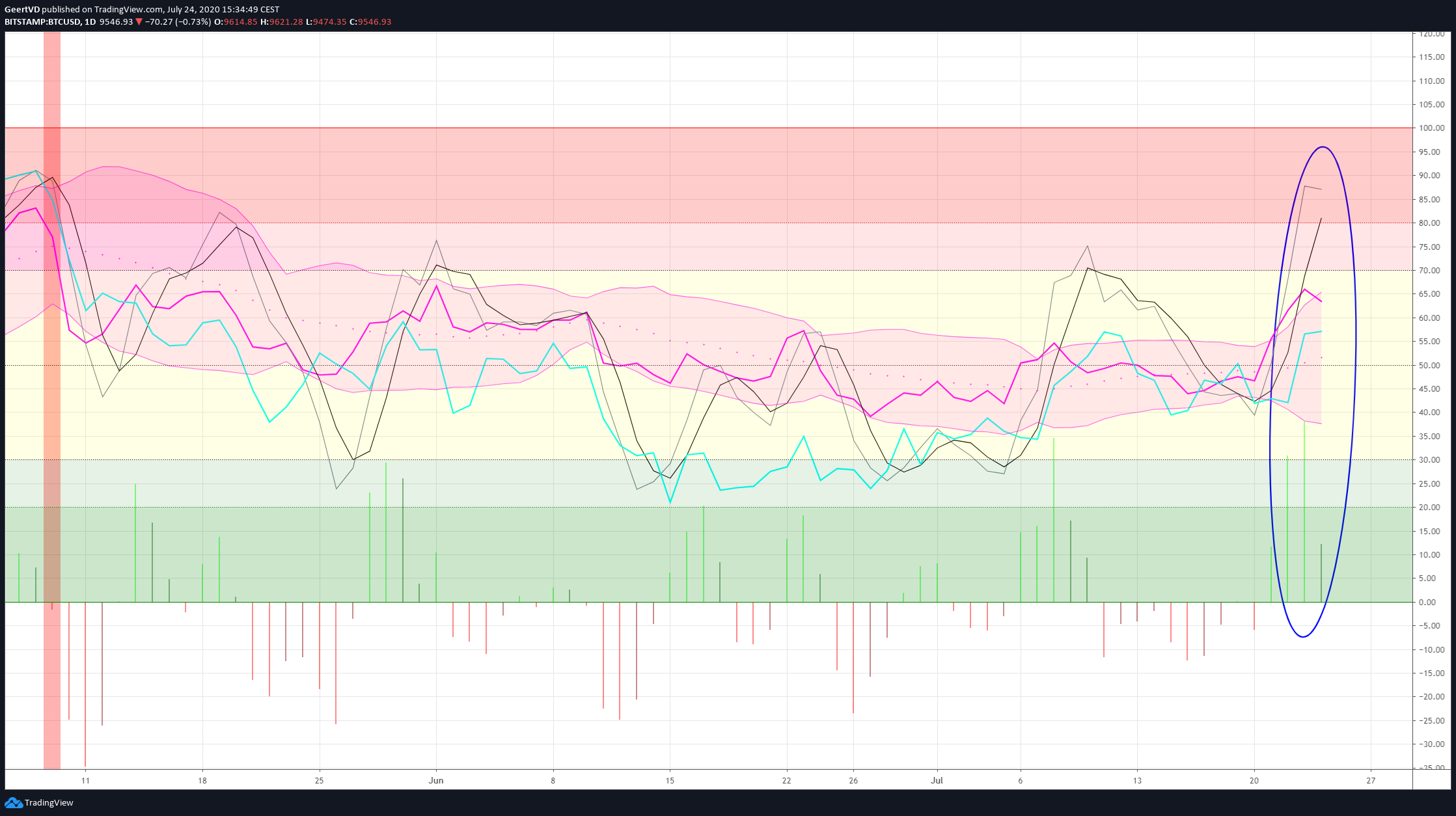Click the 1D interval label

coord(90,21)
